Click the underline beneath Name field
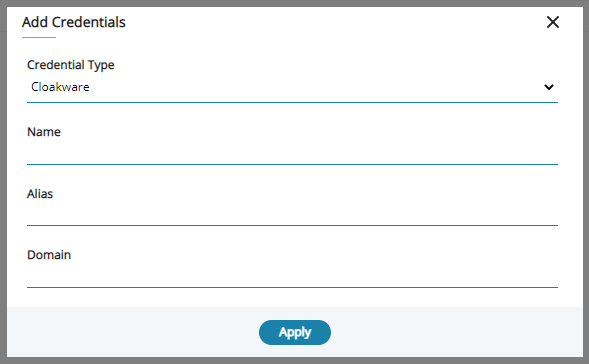 coord(292,164)
